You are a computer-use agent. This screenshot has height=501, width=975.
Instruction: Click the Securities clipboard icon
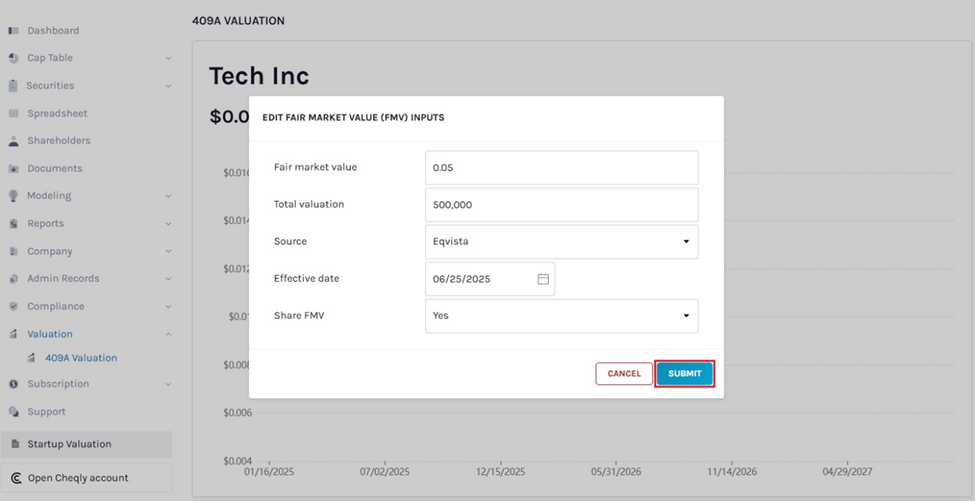pos(13,86)
